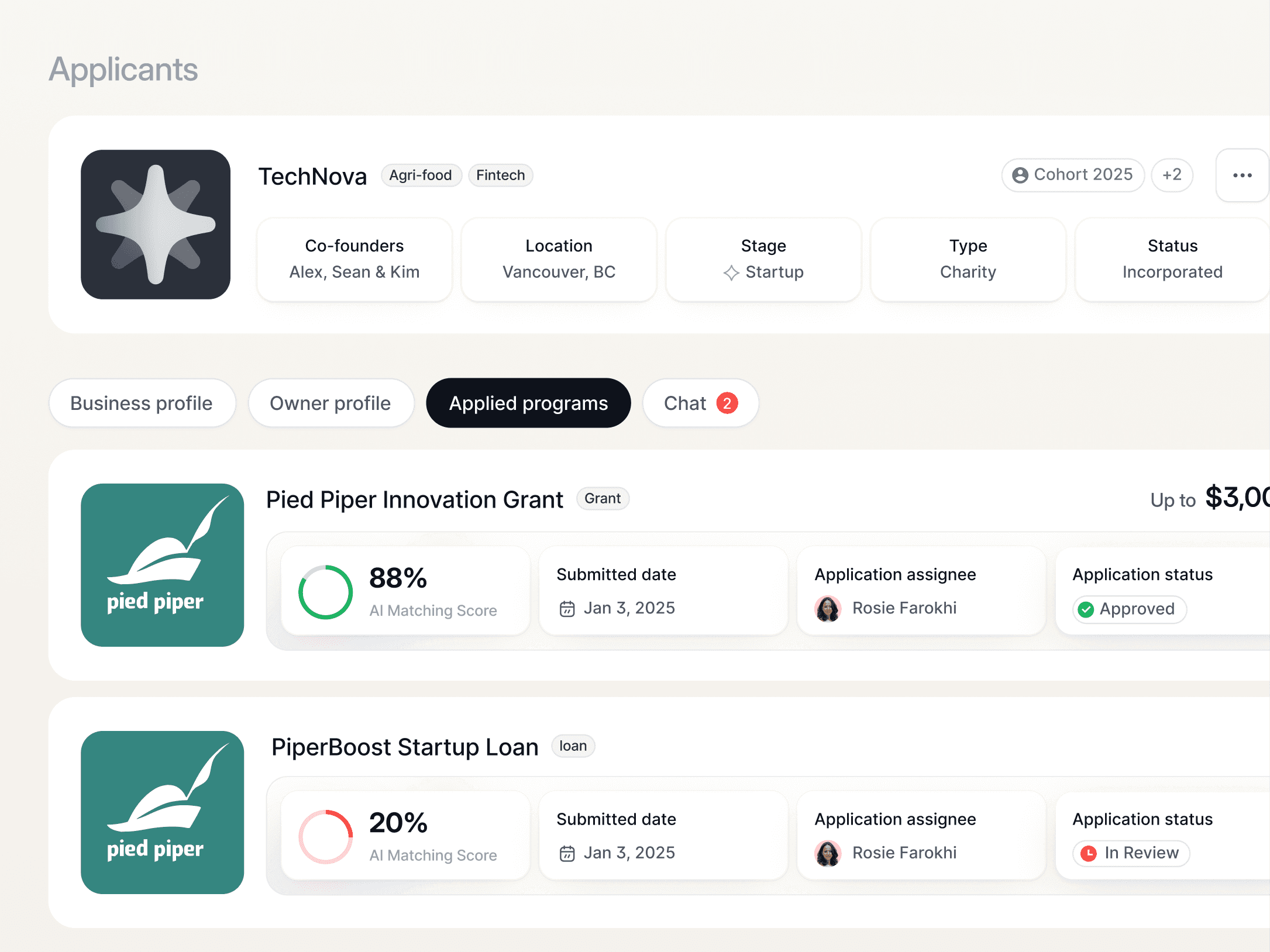Click the Agri-food tag
The width and height of the screenshot is (1270, 952).
point(421,175)
